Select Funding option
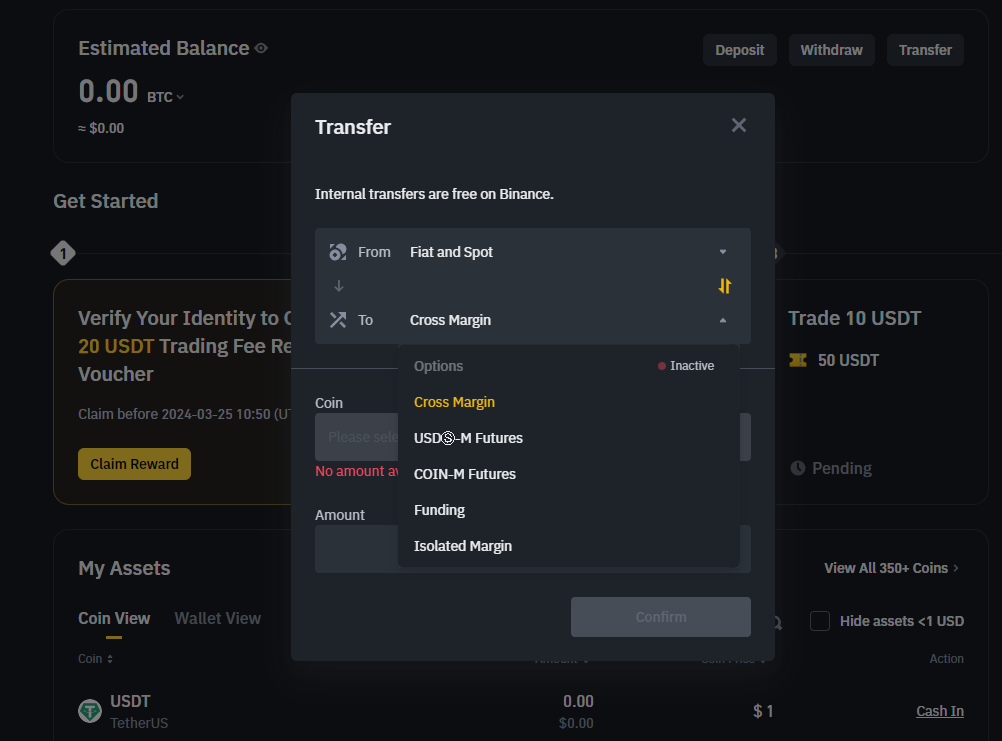Image resolution: width=1002 pixels, height=741 pixels. click(439, 510)
